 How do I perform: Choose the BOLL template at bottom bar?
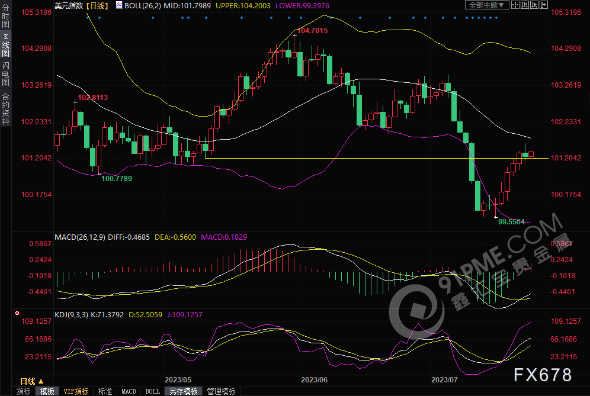[152, 391]
